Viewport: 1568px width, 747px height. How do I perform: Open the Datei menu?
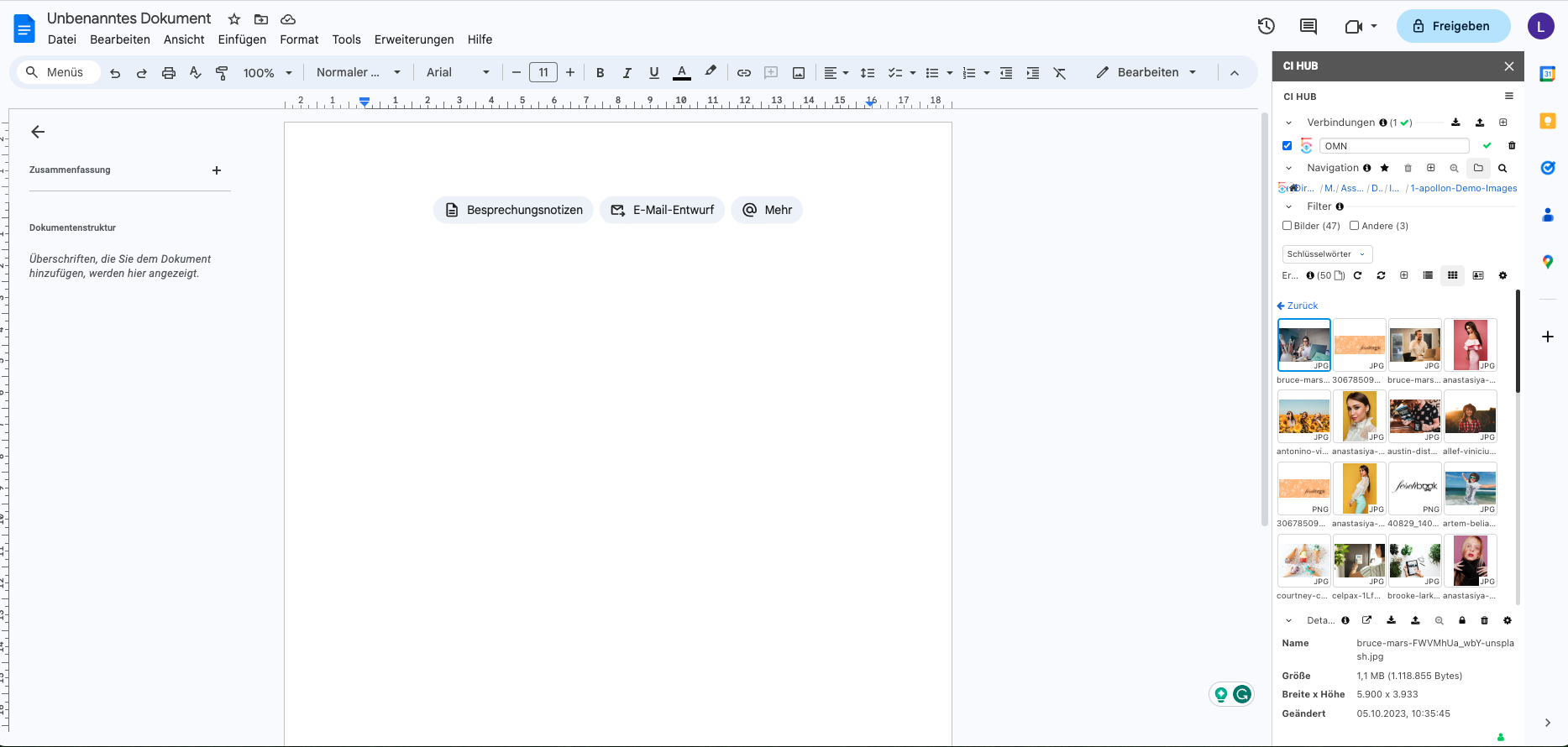(x=62, y=39)
